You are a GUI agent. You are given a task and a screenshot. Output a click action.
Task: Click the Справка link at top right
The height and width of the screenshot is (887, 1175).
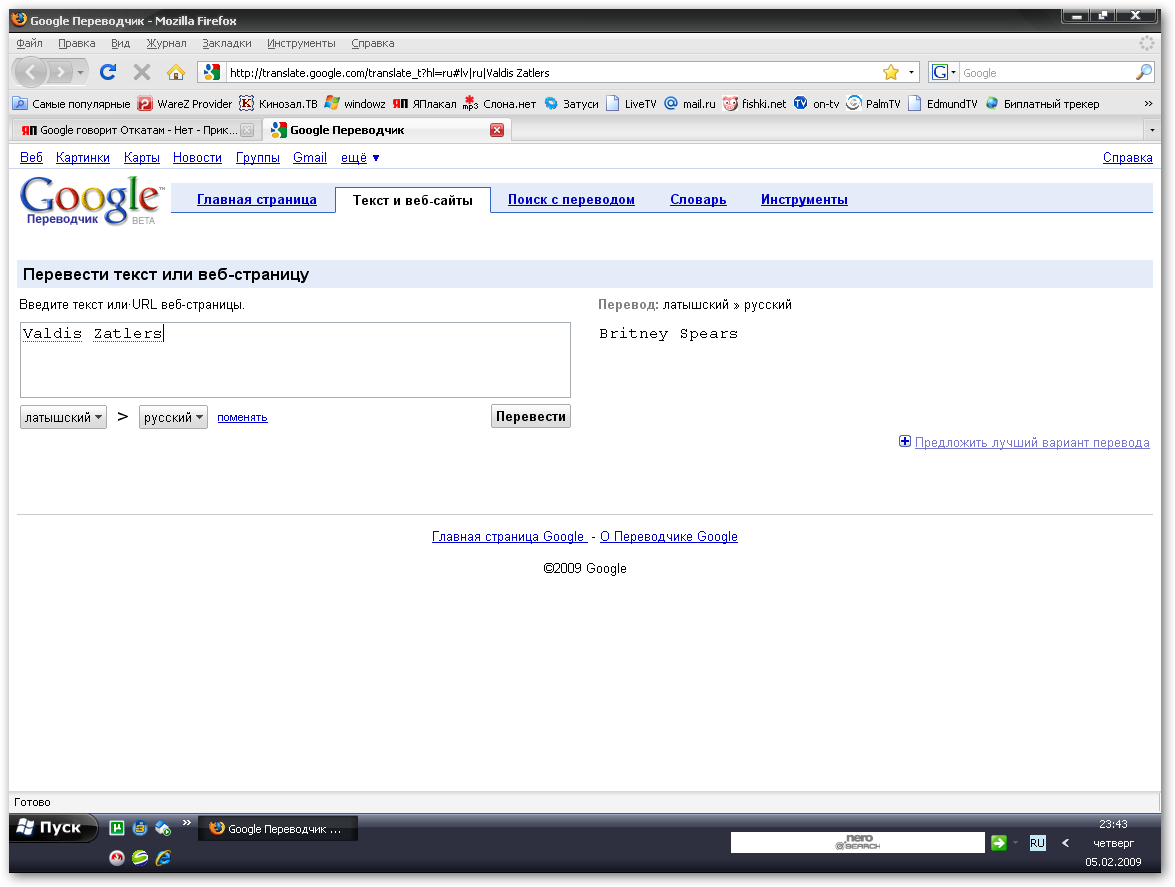1127,157
